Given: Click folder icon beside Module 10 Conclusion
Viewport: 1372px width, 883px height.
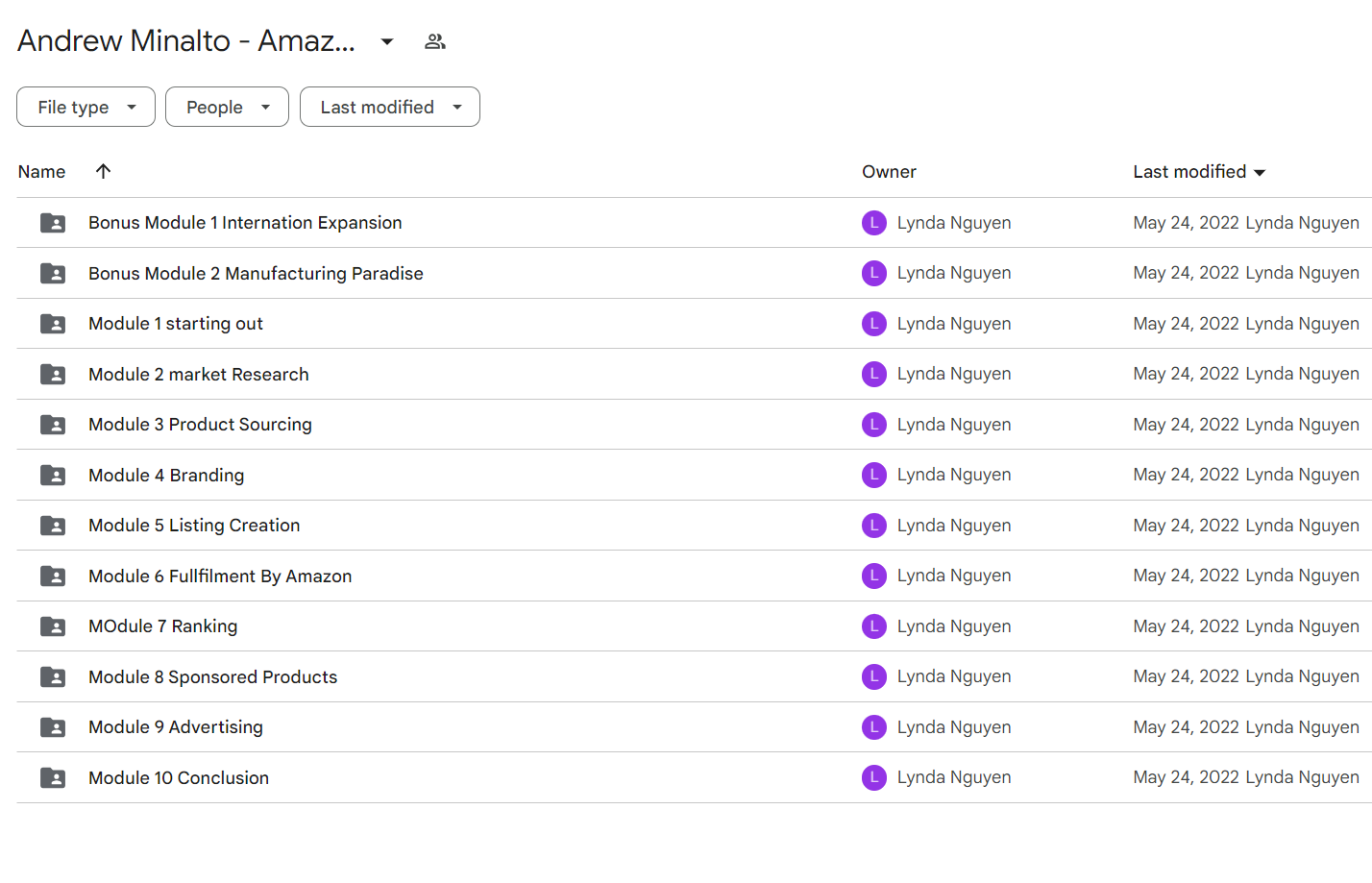Looking at the screenshot, I should point(53,778).
